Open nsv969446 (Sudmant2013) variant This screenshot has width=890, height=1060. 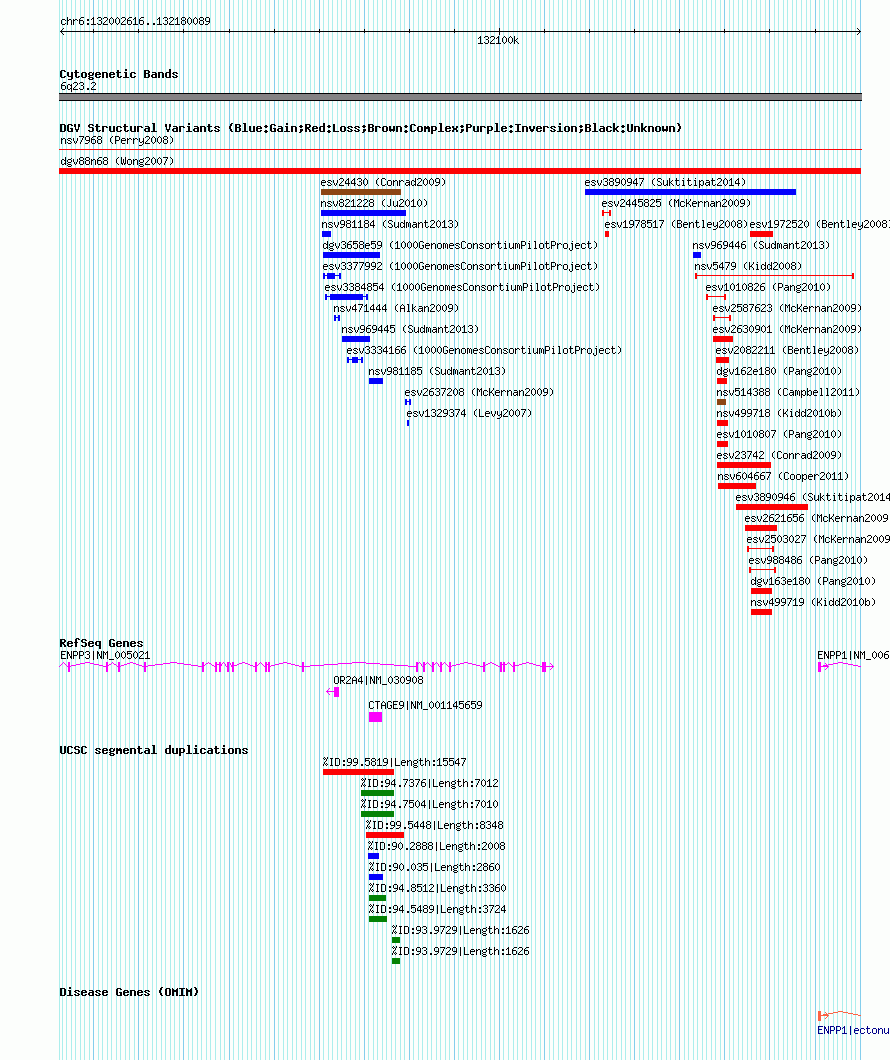[x=761, y=245]
